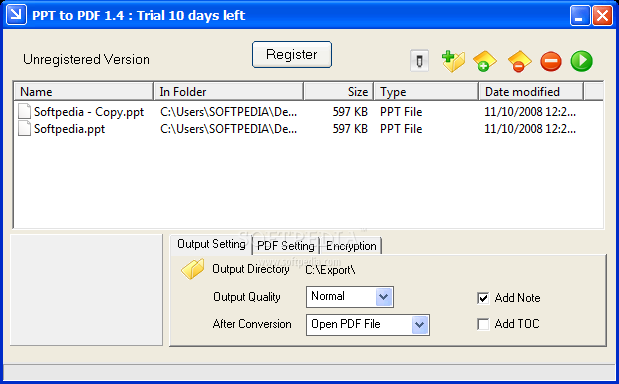Viewport: 619px width, 384px height.
Task: Click the application title bar icon
Action: click(x=16, y=15)
